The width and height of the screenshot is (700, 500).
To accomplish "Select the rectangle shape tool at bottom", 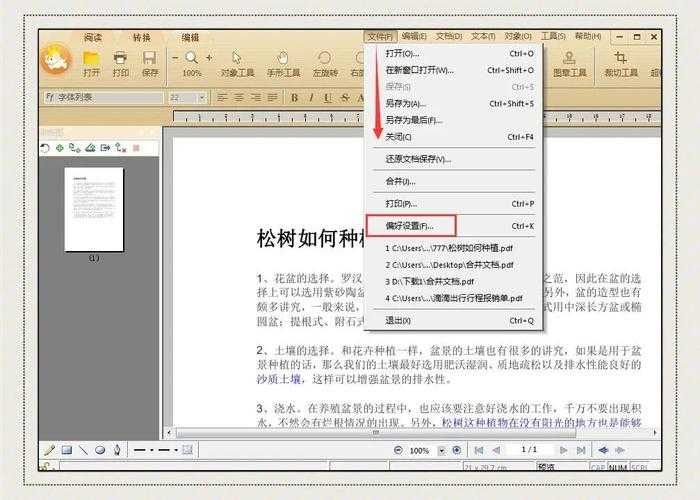I will coord(67,450).
